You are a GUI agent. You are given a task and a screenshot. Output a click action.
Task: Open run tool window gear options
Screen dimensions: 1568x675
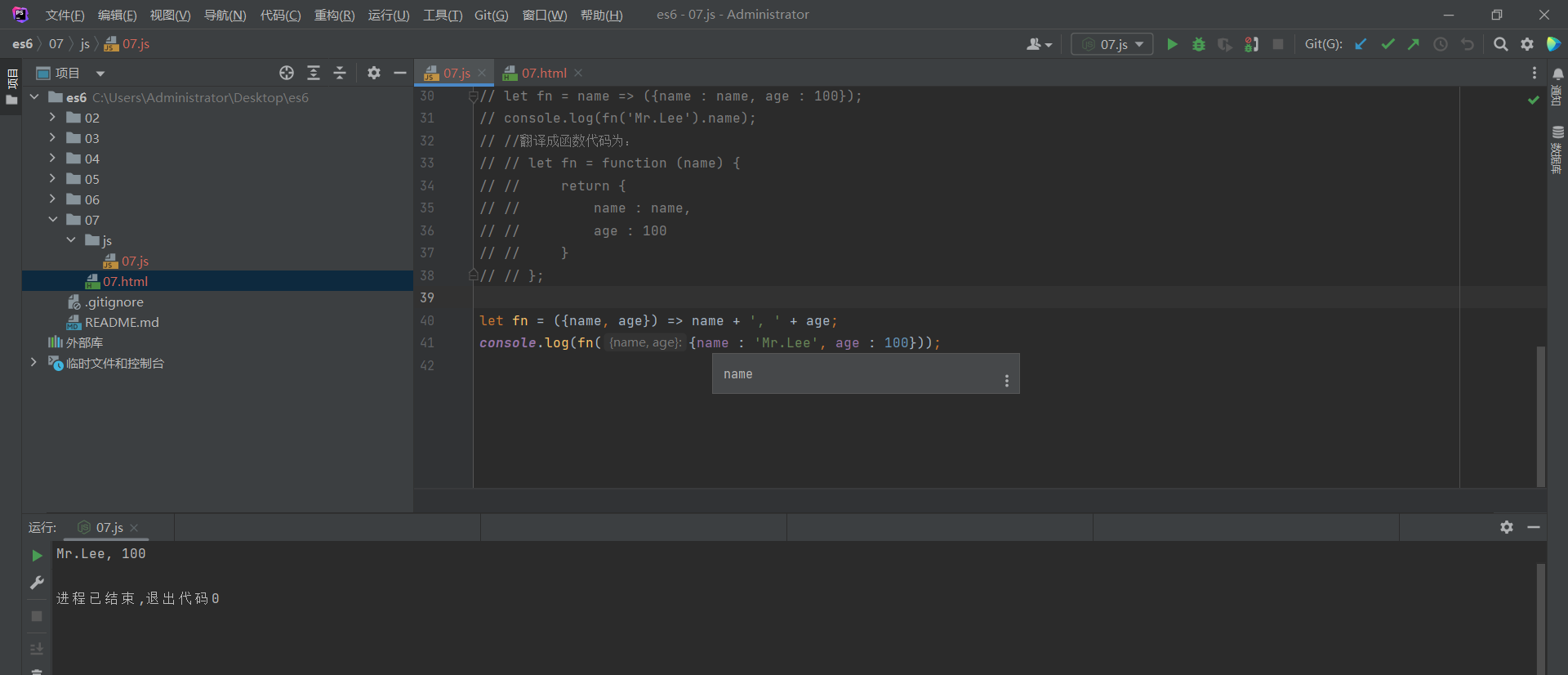click(x=1507, y=527)
